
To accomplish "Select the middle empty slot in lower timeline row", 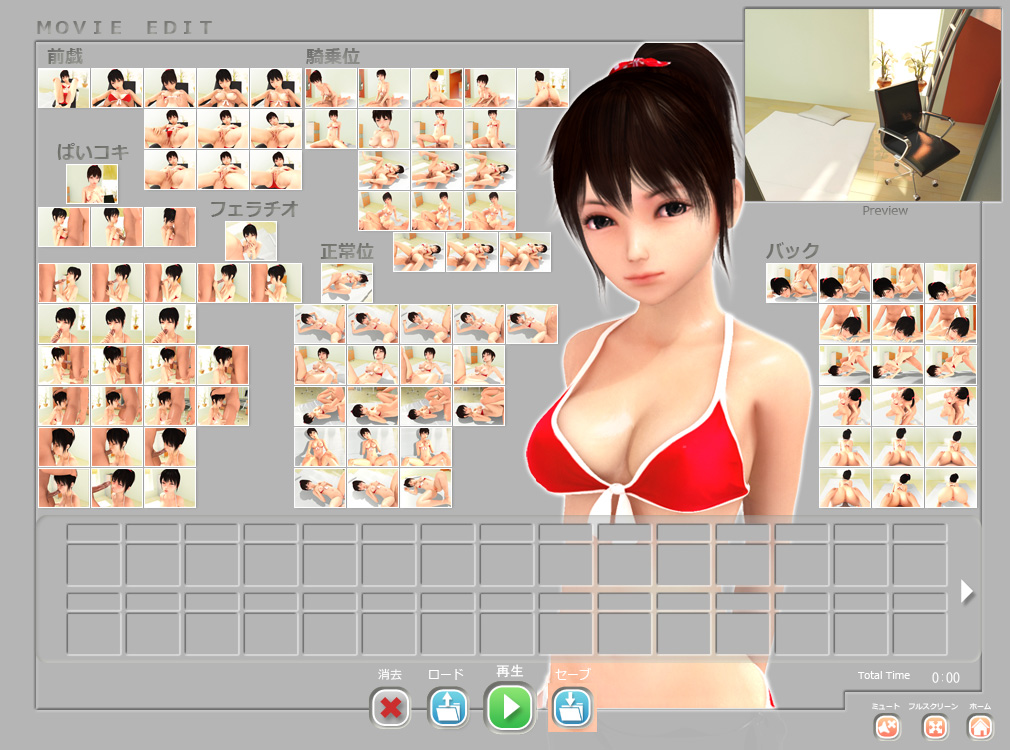I will click(506, 632).
